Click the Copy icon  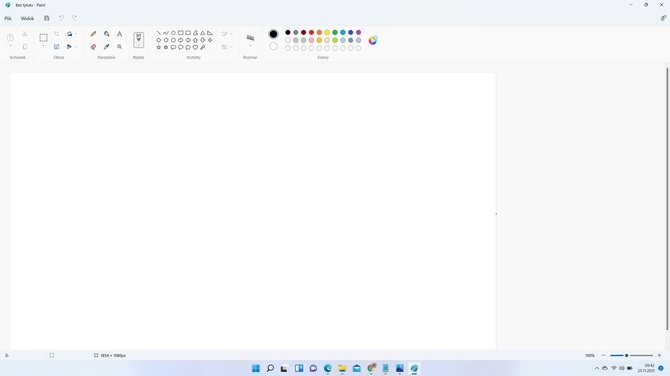(x=25, y=47)
